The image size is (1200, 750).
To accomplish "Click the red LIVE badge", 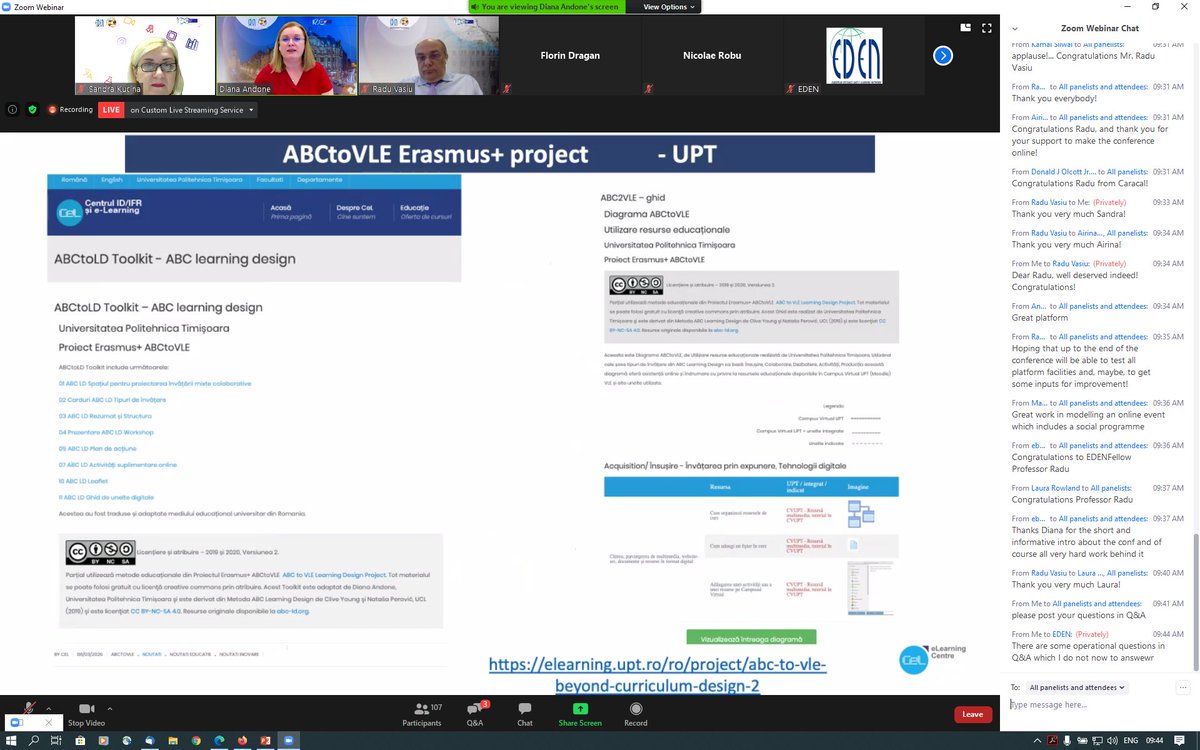I will coord(111,110).
